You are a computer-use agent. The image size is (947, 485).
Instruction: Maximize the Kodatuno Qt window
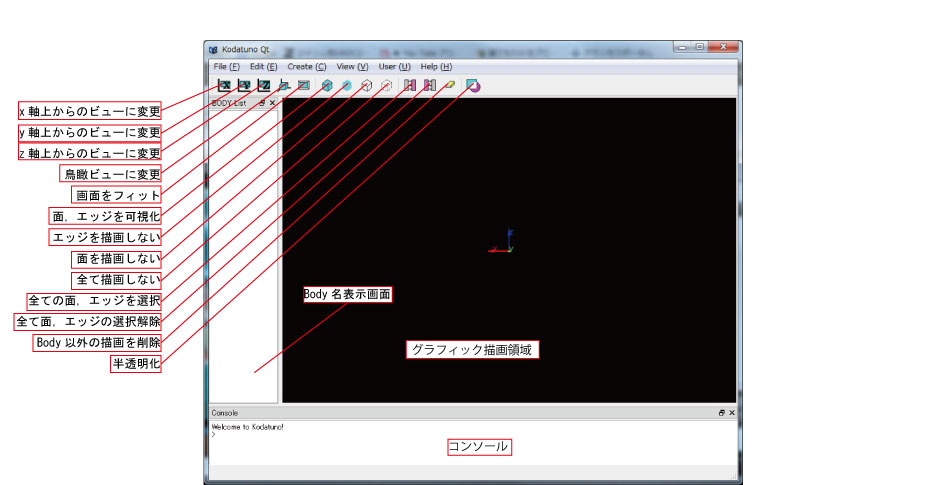pos(699,47)
